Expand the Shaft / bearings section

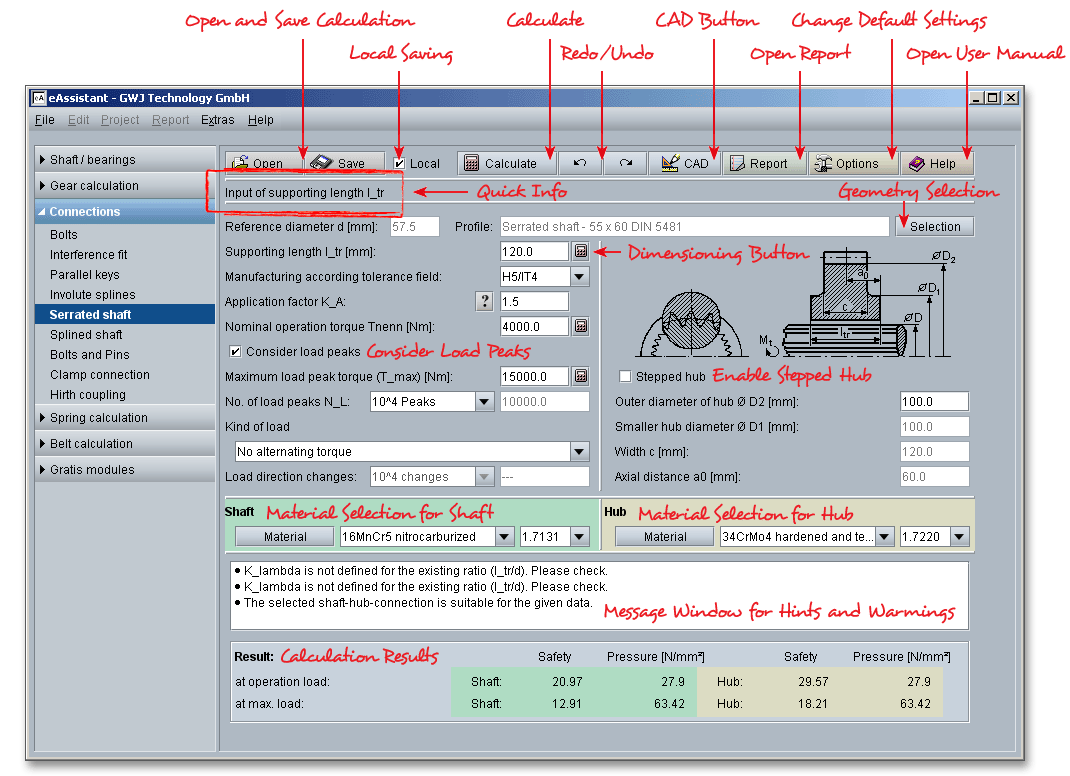(125, 159)
